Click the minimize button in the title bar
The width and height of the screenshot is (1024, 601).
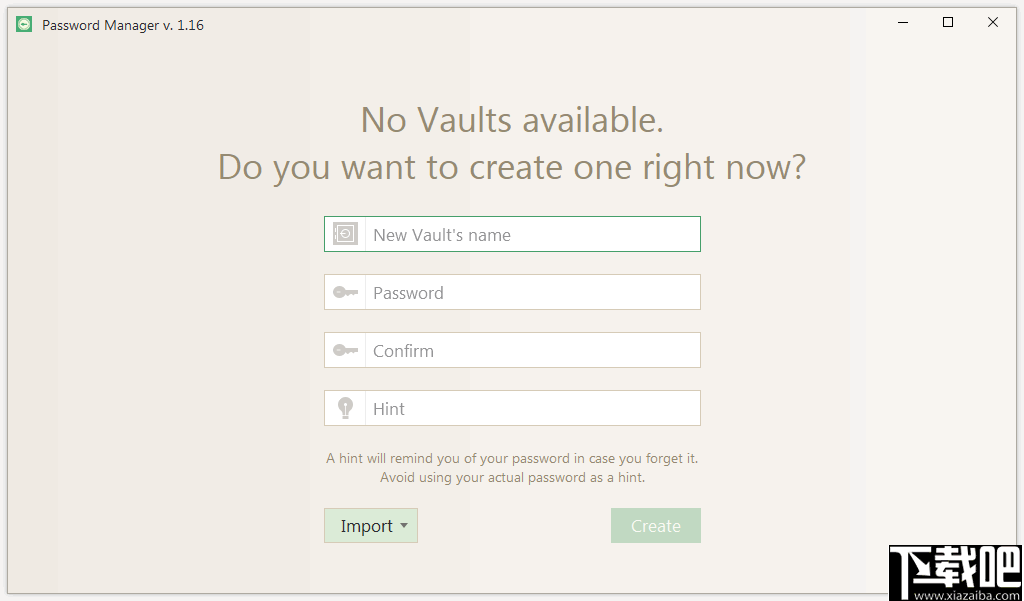click(x=902, y=22)
